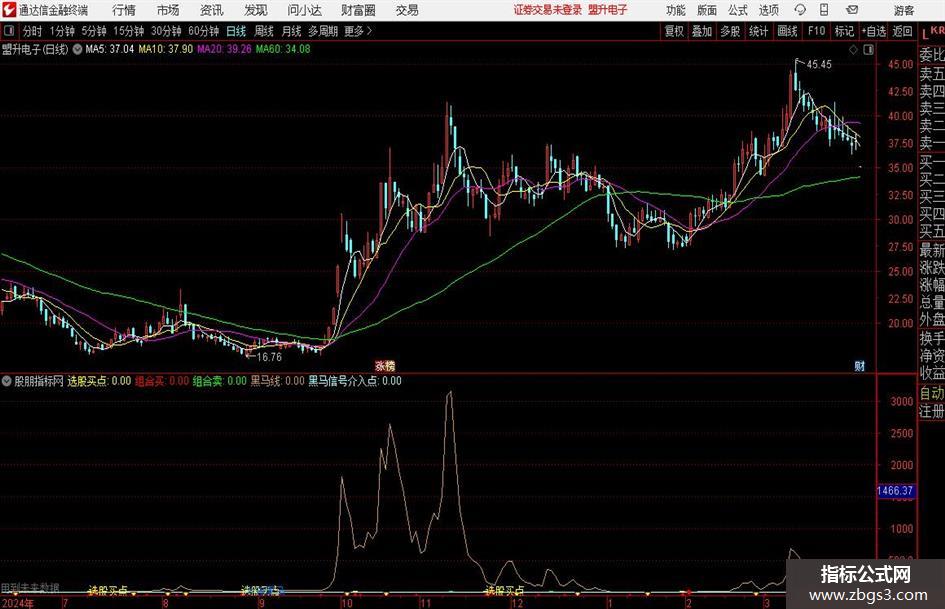Toggle the right info panel icon

[868, 50]
